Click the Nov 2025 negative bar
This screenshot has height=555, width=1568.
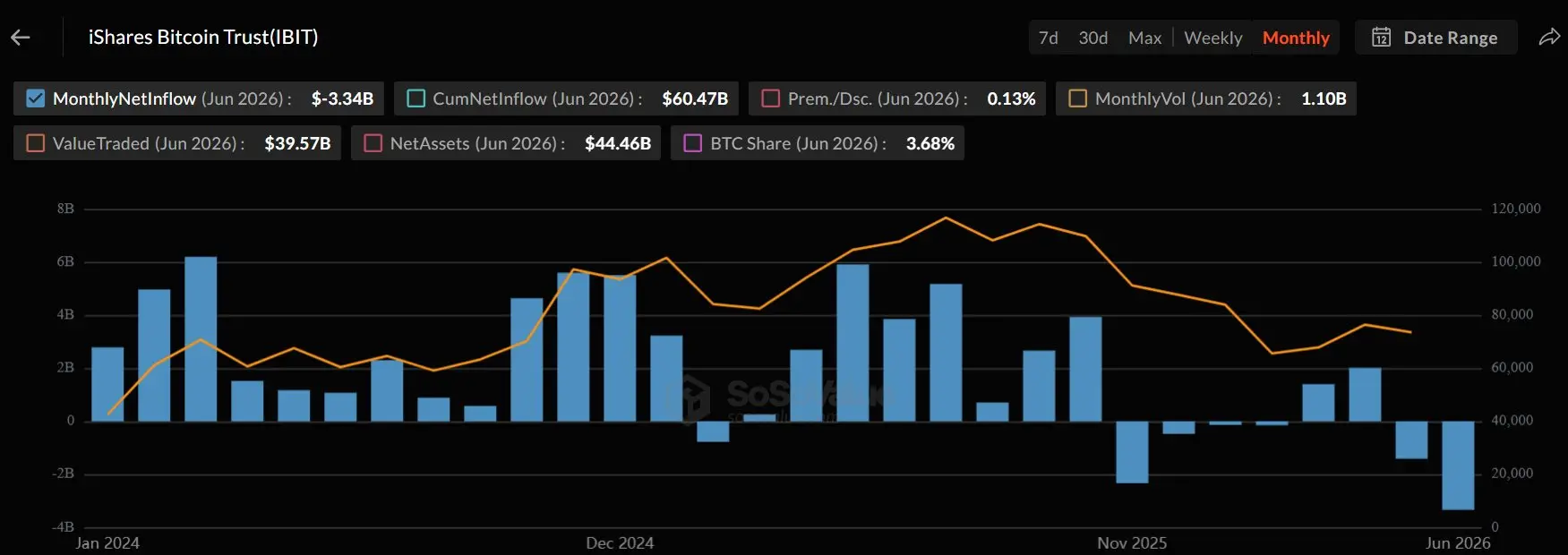pyautogui.click(x=1132, y=452)
